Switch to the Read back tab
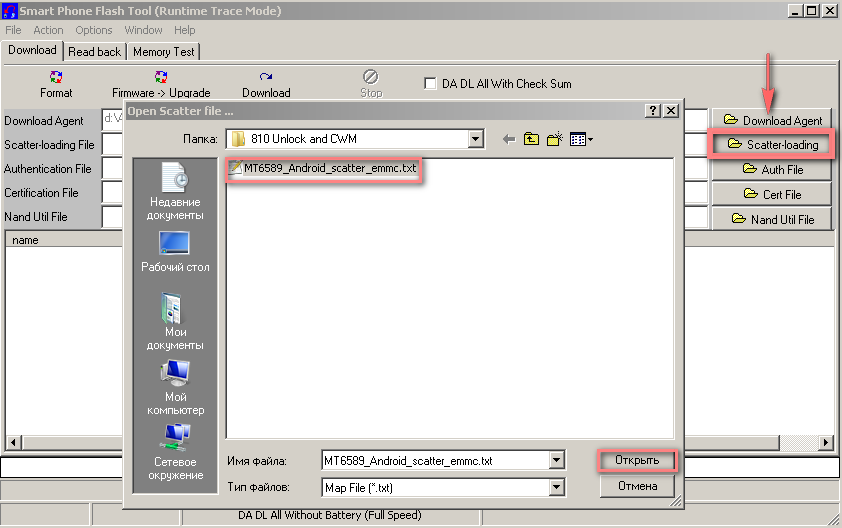Viewport: 842px width, 528px height. click(x=95, y=52)
